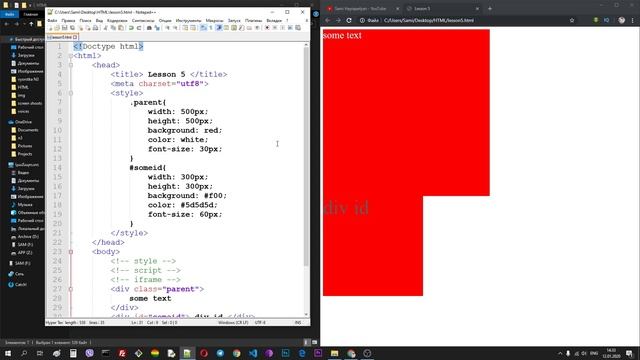Click New file icon in Notepad++ toolbar

(x=50, y=28)
